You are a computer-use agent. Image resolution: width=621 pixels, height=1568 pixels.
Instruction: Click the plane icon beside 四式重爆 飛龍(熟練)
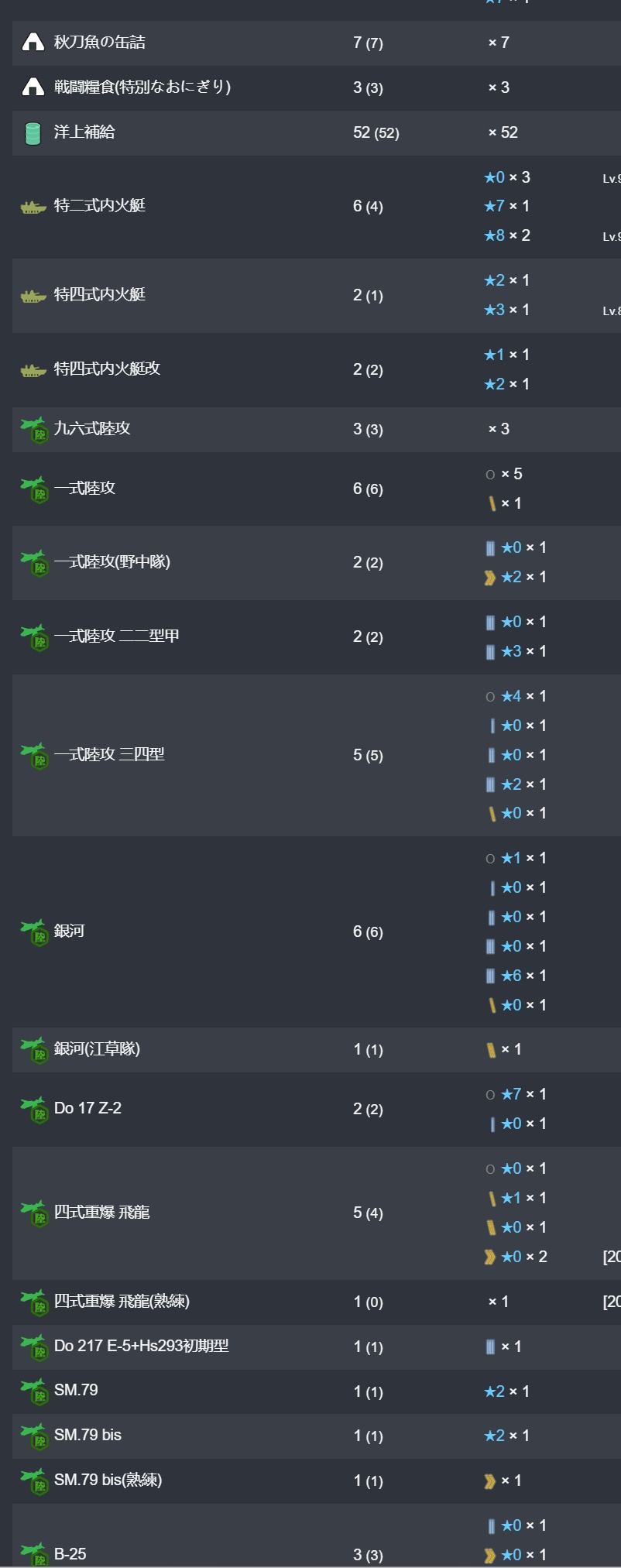coord(33,1302)
